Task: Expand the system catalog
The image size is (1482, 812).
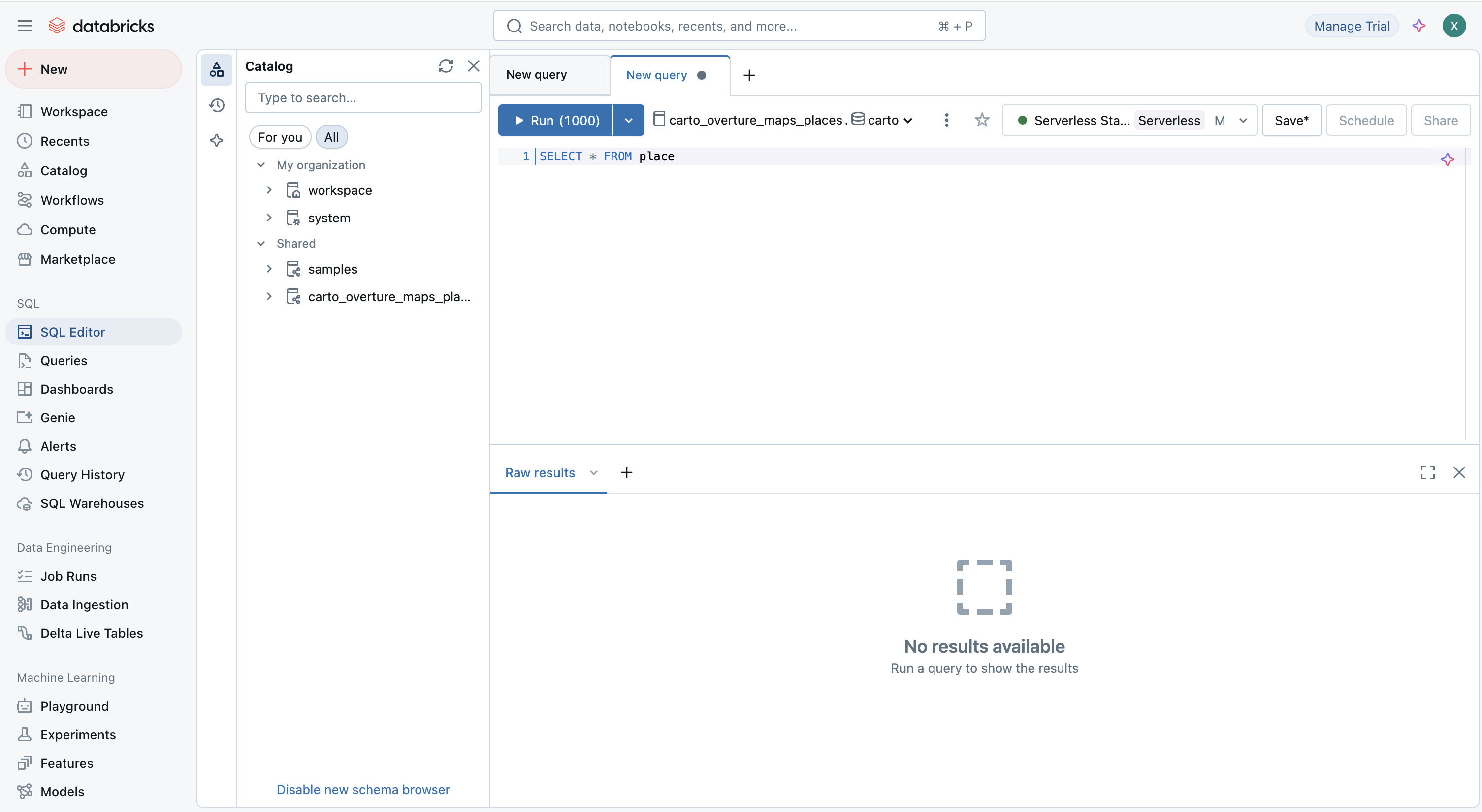Action: pos(269,218)
